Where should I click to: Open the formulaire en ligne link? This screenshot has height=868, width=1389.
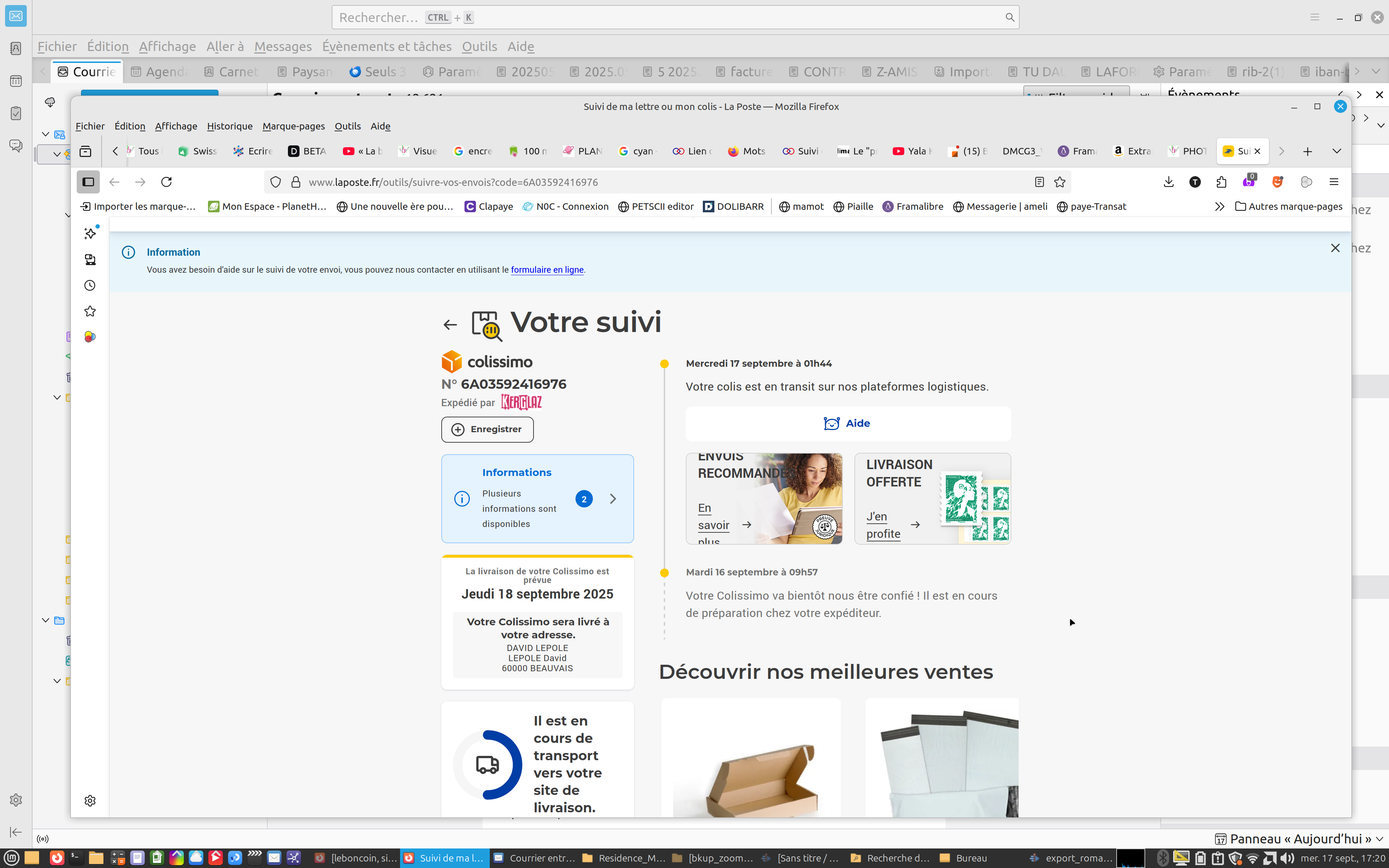[547, 270]
